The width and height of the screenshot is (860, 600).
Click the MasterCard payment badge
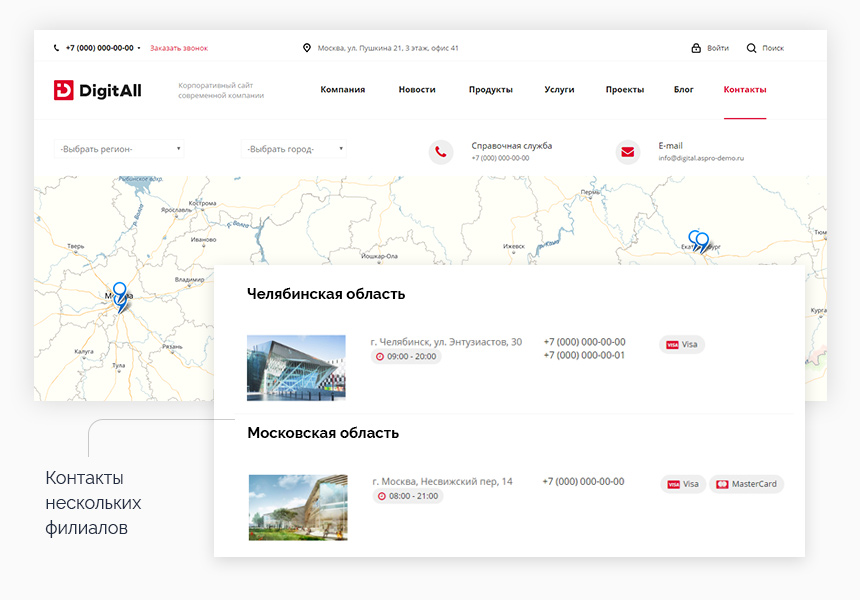(746, 484)
